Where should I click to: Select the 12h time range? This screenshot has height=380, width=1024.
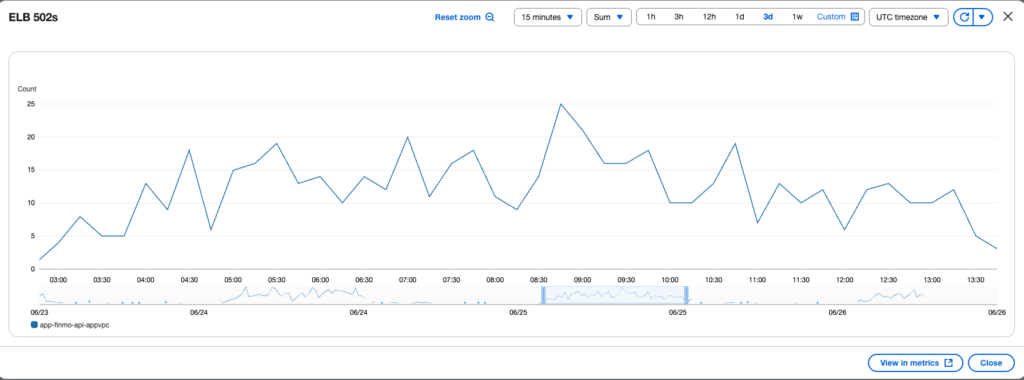click(x=709, y=17)
